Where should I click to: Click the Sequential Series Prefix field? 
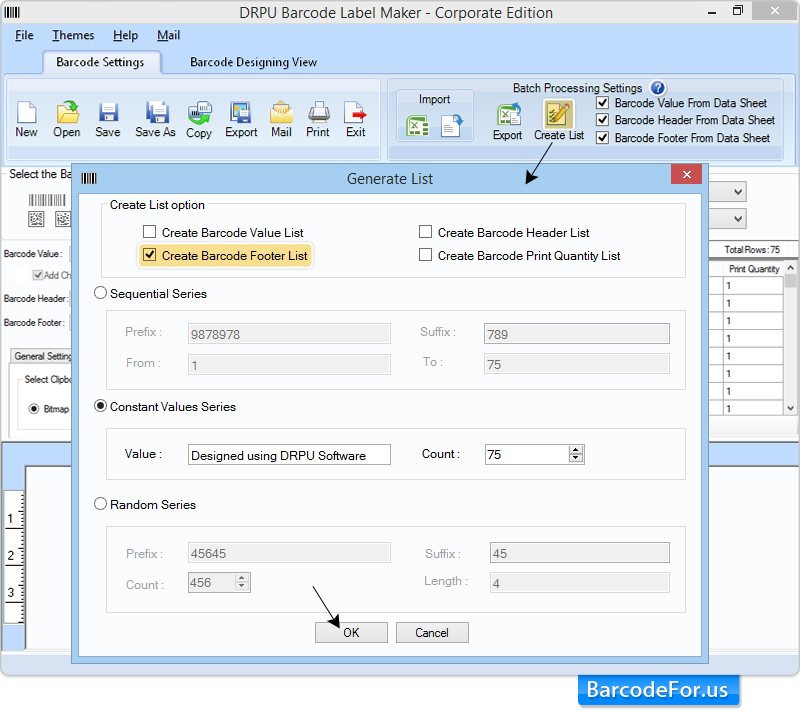click(289, 334)
